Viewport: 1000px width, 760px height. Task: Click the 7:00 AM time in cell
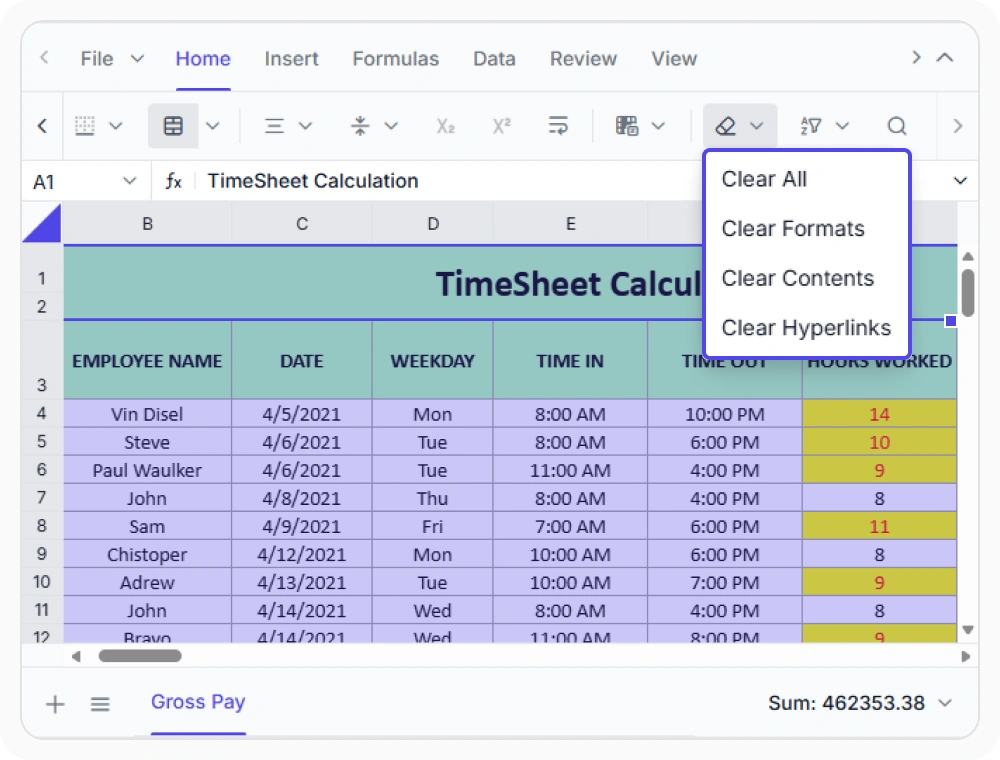(x=570, y=526)
